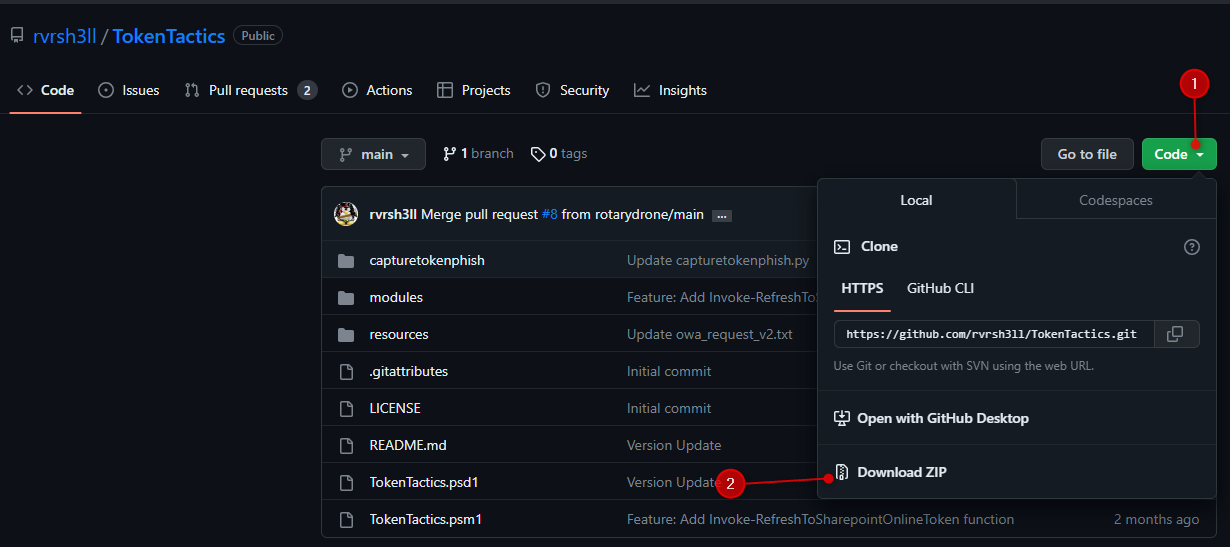The width and height of the screenshot is (1230, 547).
Task: Click the Insights graph icon
Action: pos(642,90)
